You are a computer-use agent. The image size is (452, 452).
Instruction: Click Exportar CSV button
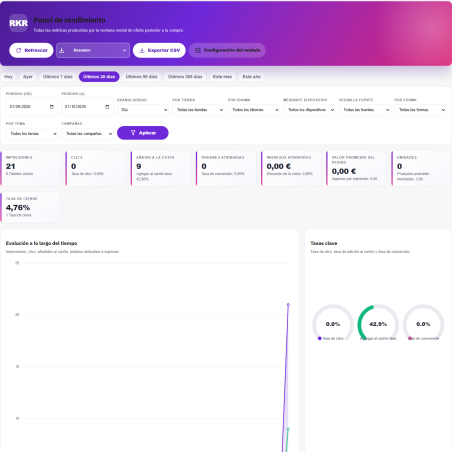click(159, 50)
